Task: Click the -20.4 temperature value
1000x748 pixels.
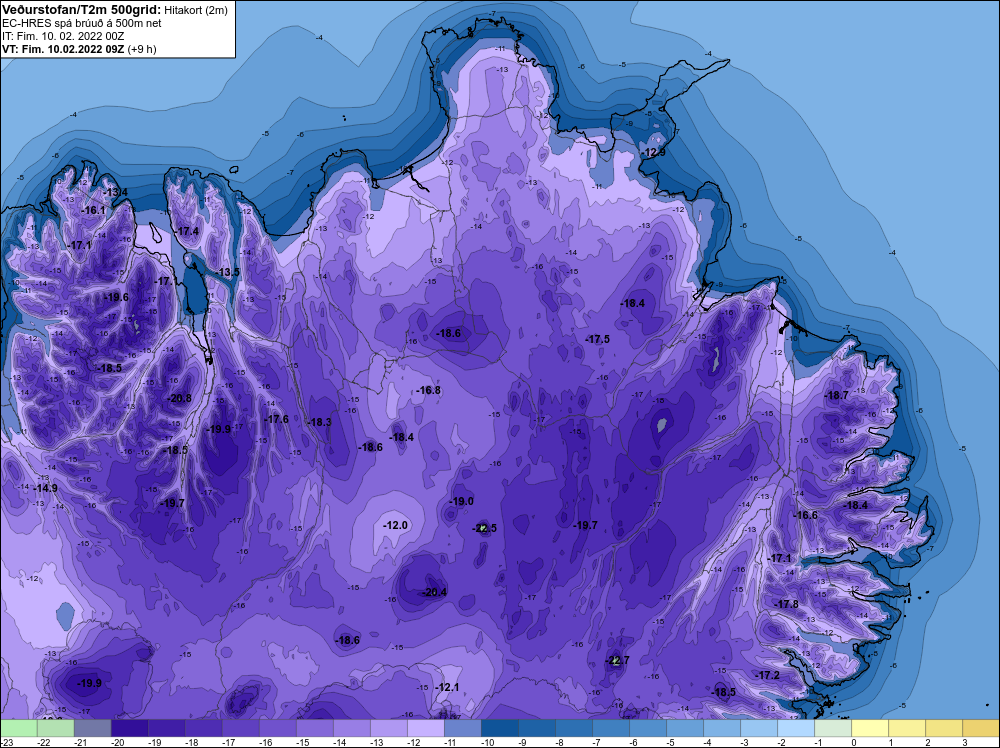Action: [434, 592]
